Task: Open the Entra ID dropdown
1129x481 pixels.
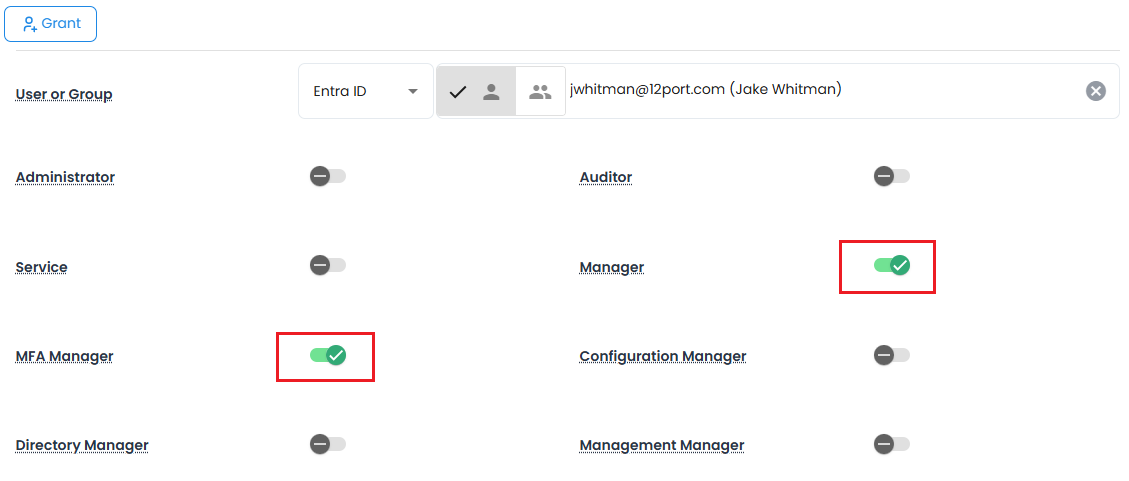Action: point(365,91)
